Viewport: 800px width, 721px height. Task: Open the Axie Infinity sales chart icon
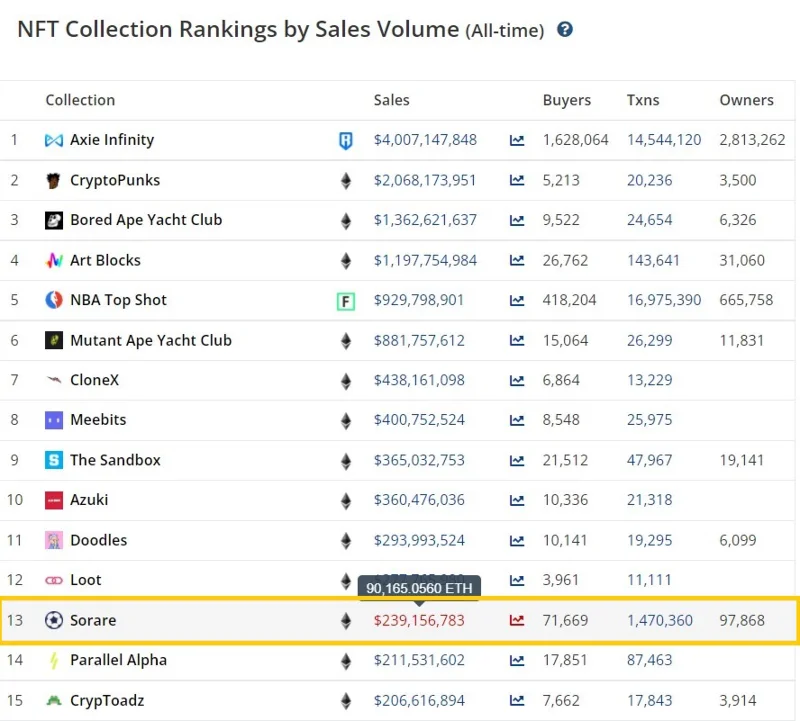click(517, 140)
